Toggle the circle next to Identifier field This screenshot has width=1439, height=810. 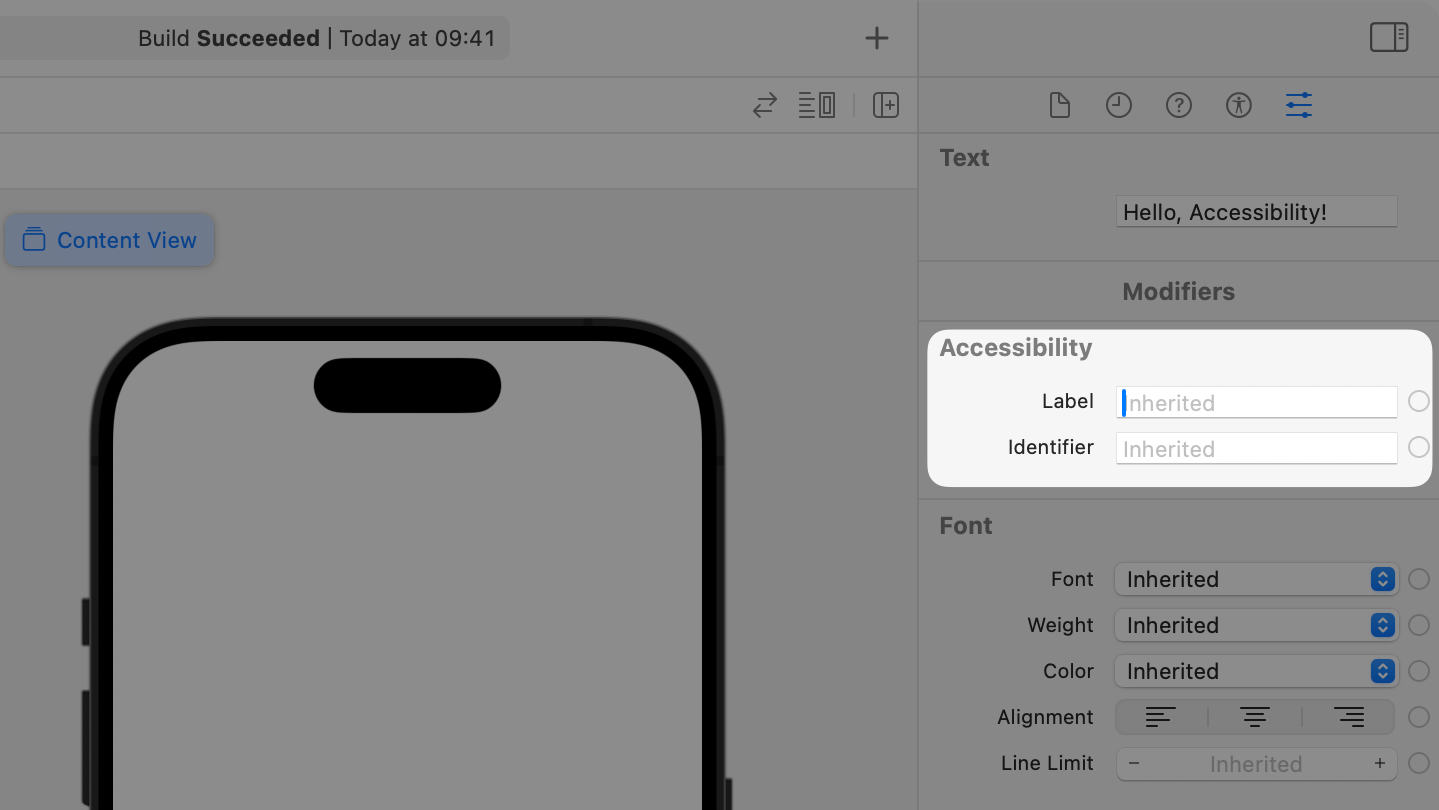click(1419, 447)
